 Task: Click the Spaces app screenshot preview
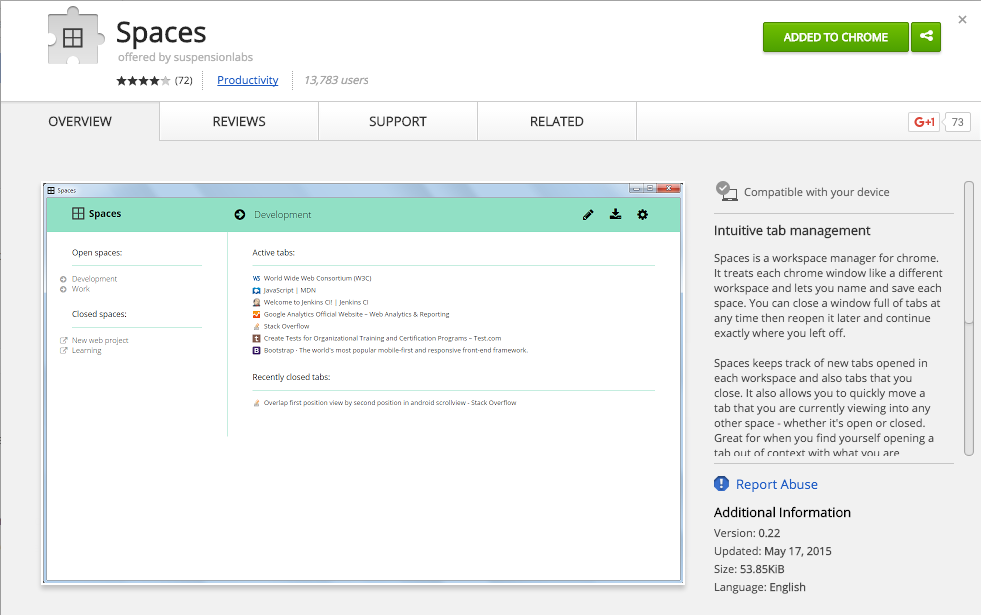click(363, 383)
